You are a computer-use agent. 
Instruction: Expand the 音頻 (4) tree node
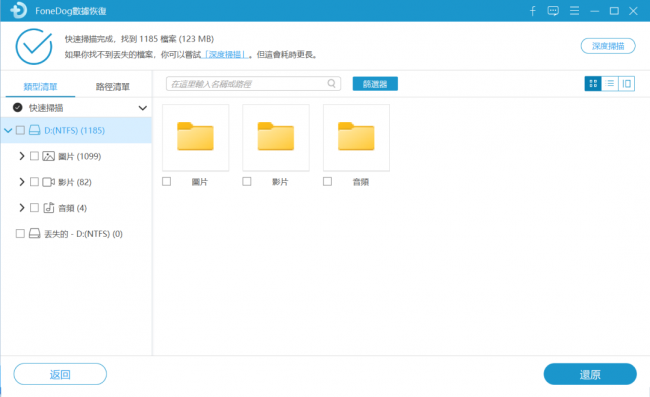click(x=22, y=208)
